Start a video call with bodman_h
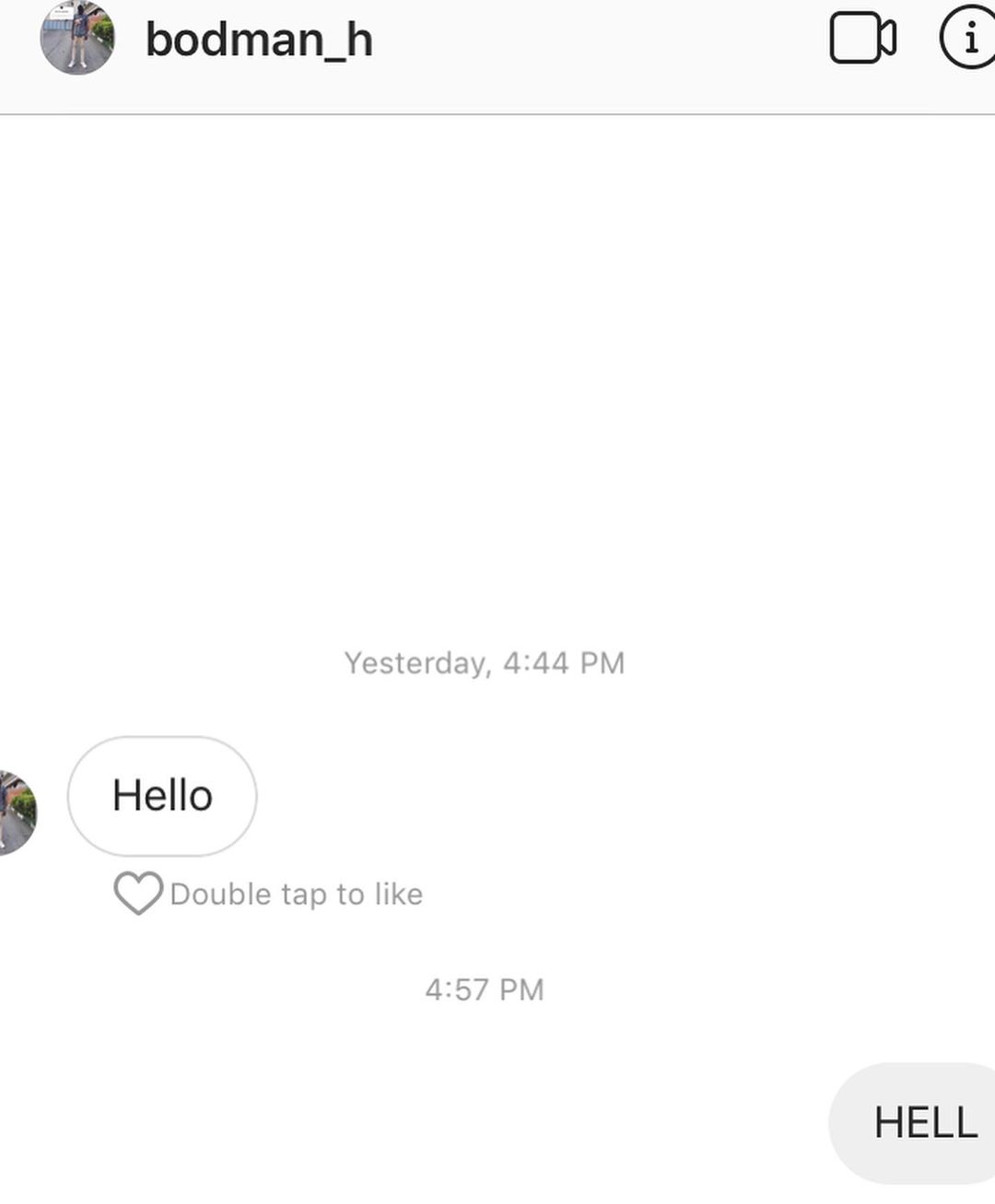Screen dimensions: 995x1204 click(x=862, y=39)
